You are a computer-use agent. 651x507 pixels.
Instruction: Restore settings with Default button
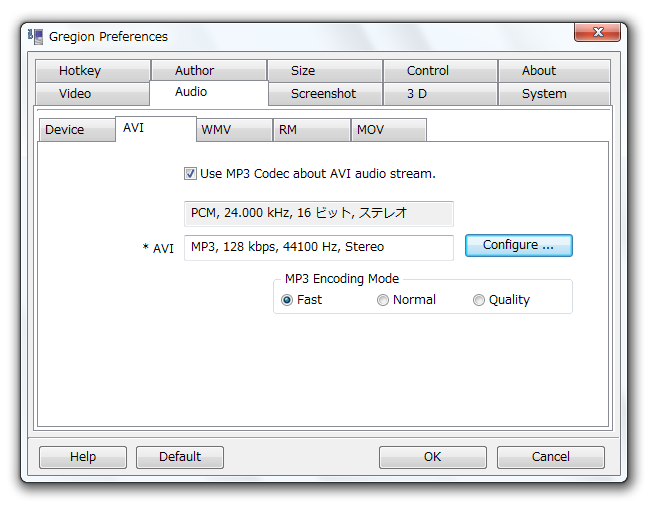pyautogui.click(x=180, y=457)
